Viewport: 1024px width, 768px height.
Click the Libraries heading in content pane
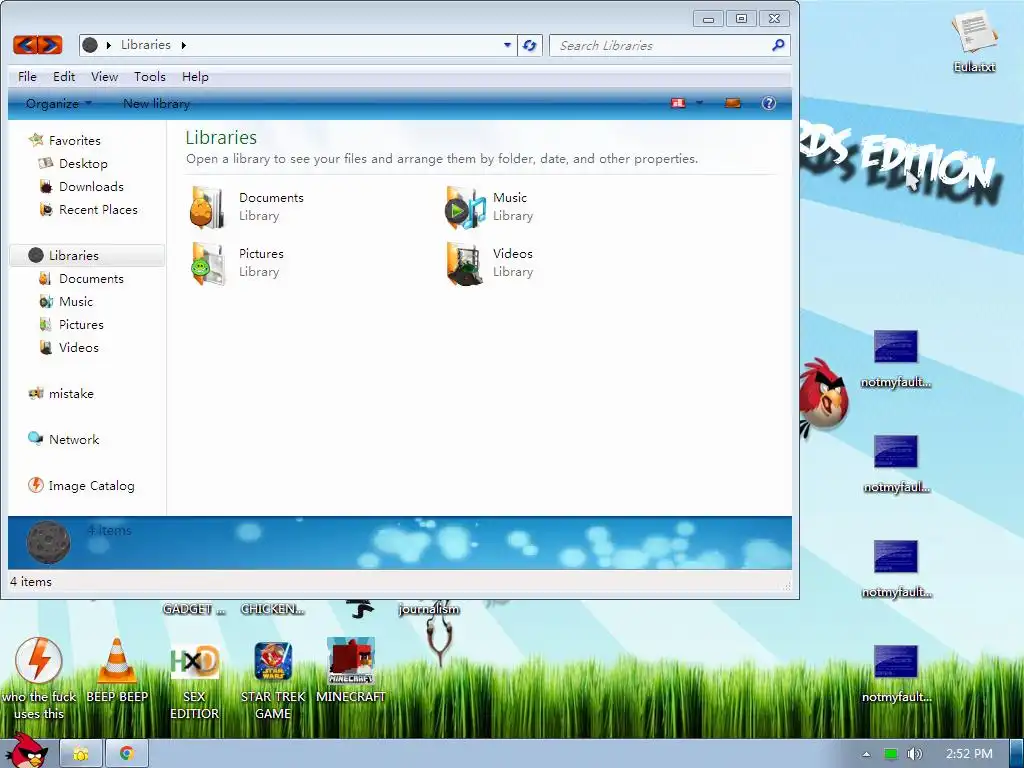coord(221,138)
